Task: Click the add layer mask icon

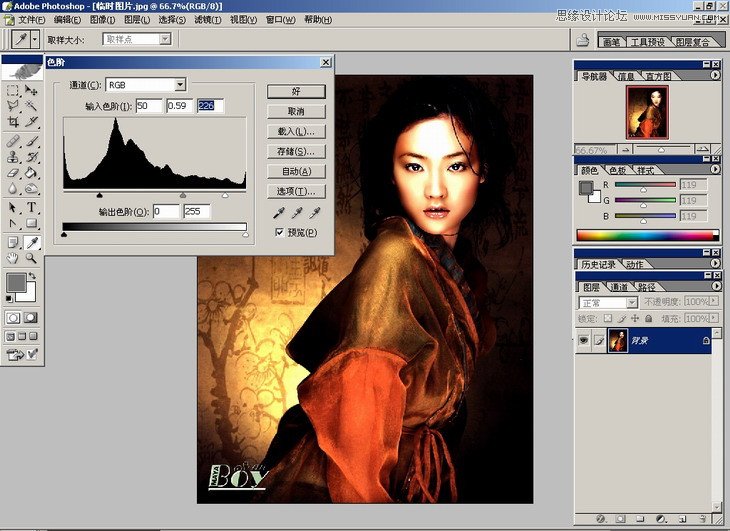Action: [621, 518]
